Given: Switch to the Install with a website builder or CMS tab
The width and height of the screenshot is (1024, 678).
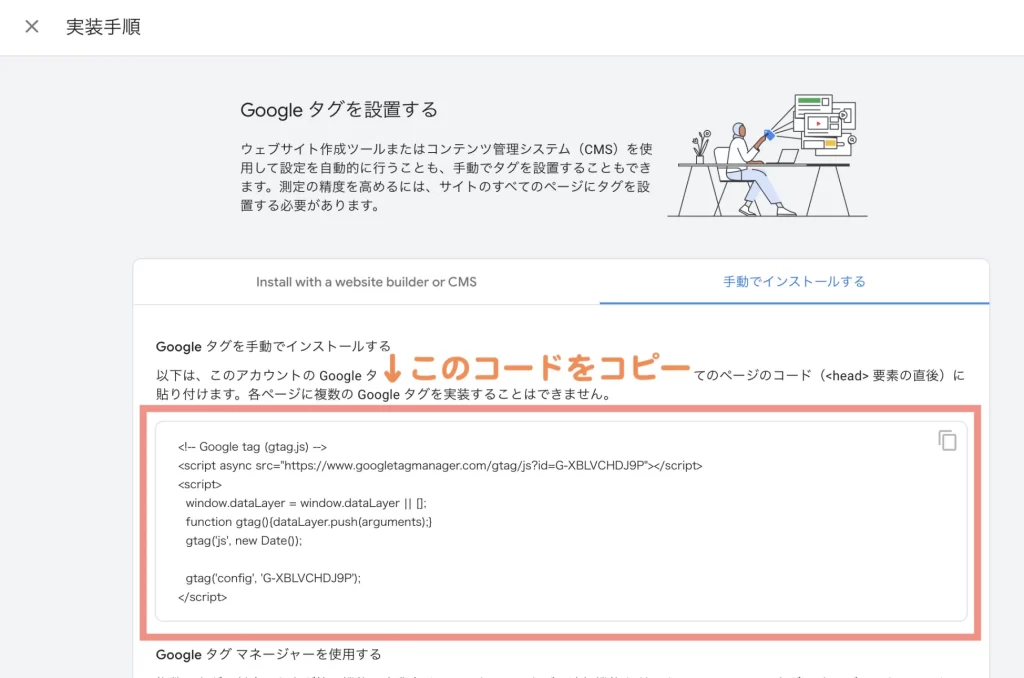Looking at the screenshot, I should (x=366, y=282).
